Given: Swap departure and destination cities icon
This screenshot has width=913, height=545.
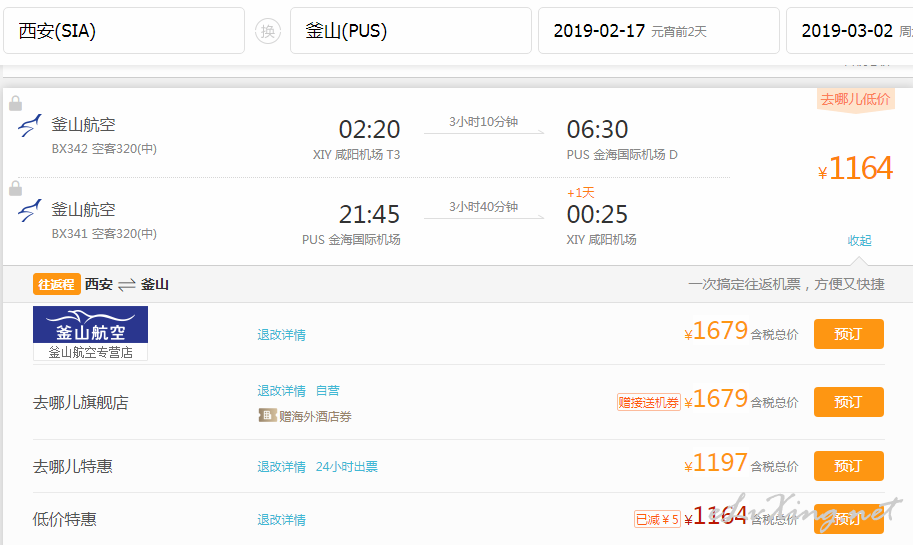Looking at the screenshot, I should pos(268,31).
